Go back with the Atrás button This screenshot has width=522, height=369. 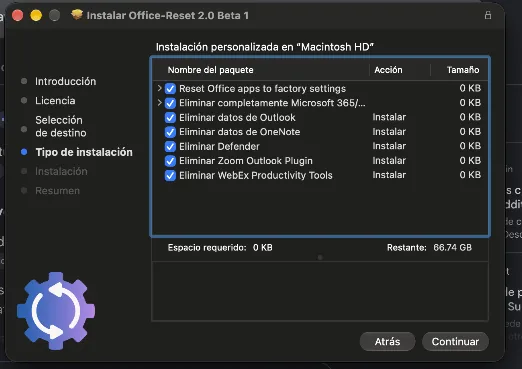tap(387, 341)
